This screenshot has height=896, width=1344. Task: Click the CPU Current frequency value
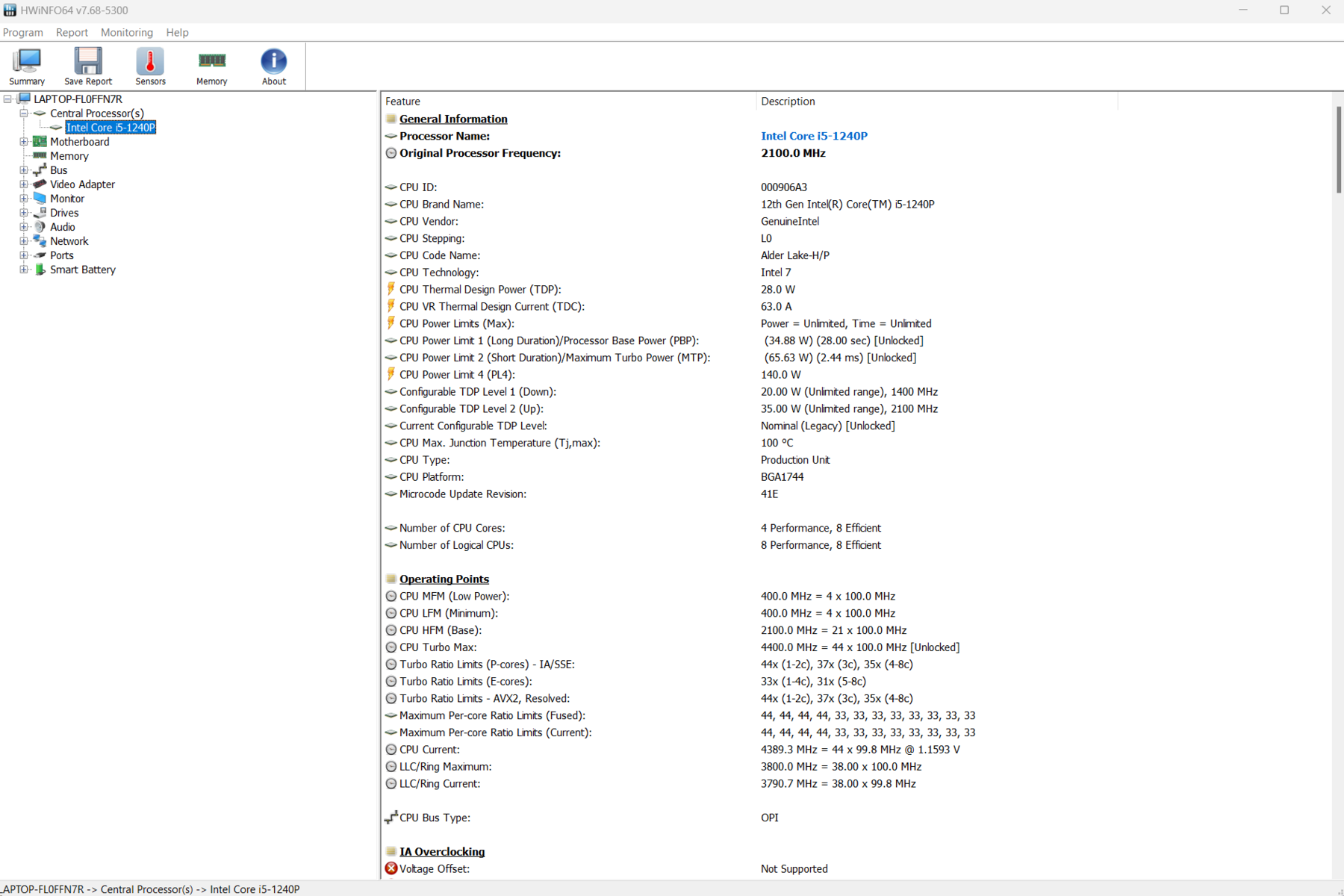click(x=860, y=750)
